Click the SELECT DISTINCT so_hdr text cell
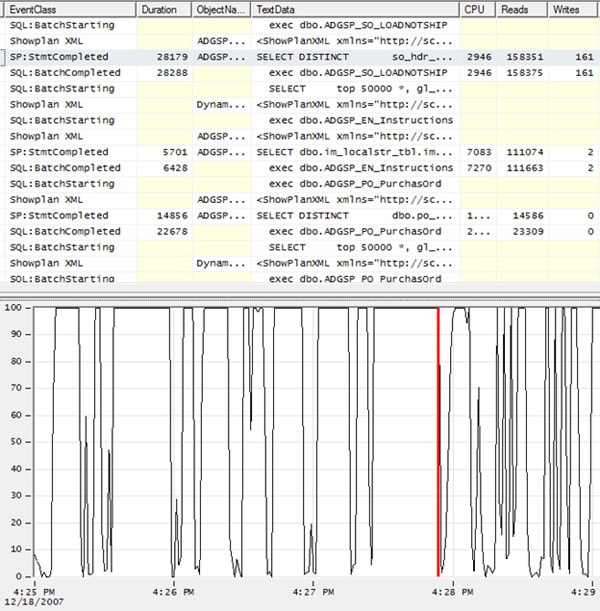600x611 pixels. (354, 57)
